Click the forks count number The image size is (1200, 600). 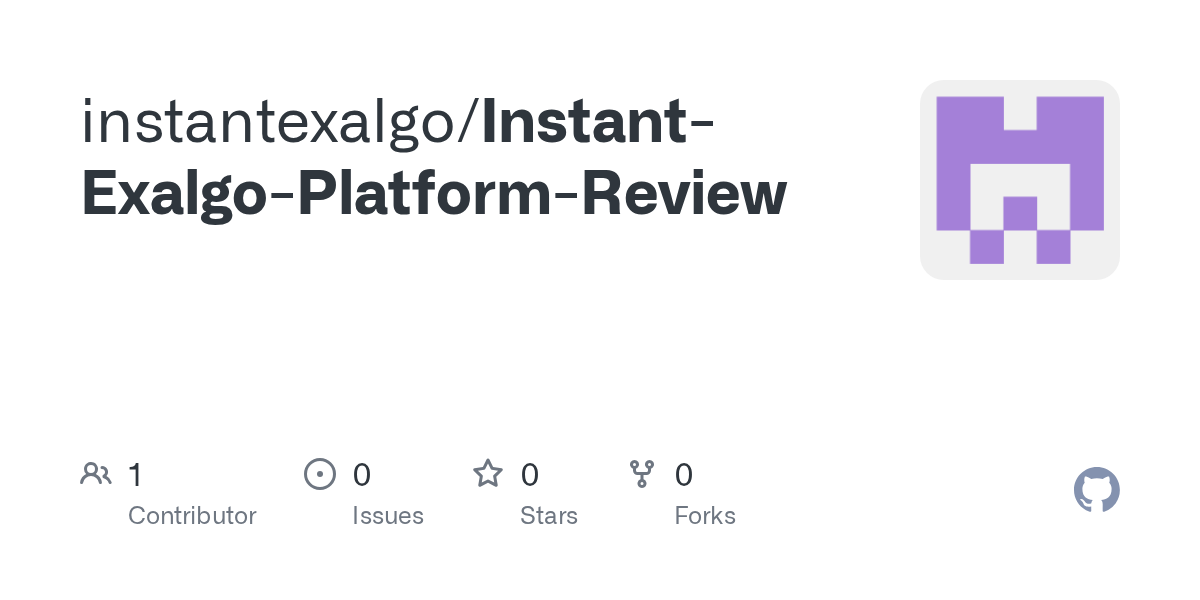pyautogui.click(x=684, y=474)
